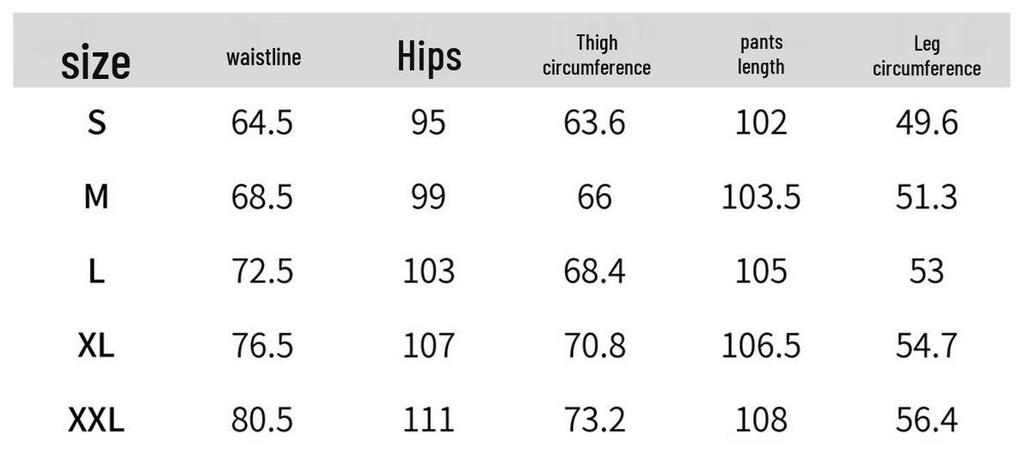The height and width of the screenshot is (472, 1024).
Task: Click the "pants length" column header
Action: 761,55
